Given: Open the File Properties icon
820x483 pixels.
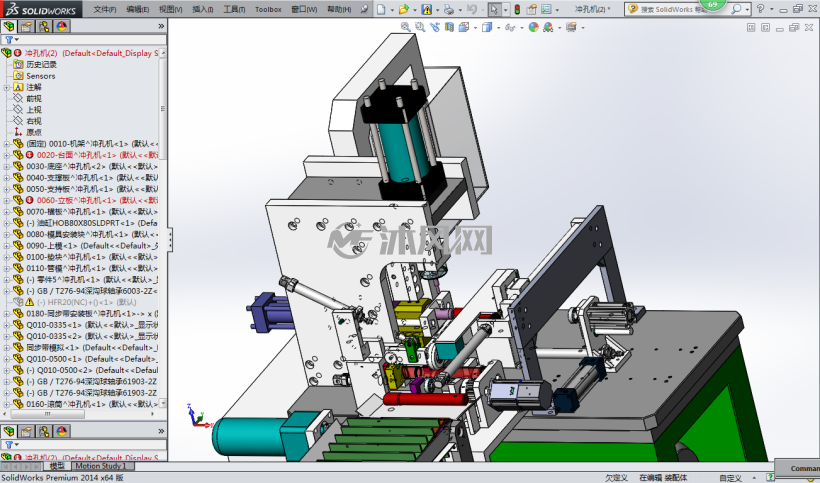Looking at the screenshot, I should pyautogui.click(x=531, y=9).
